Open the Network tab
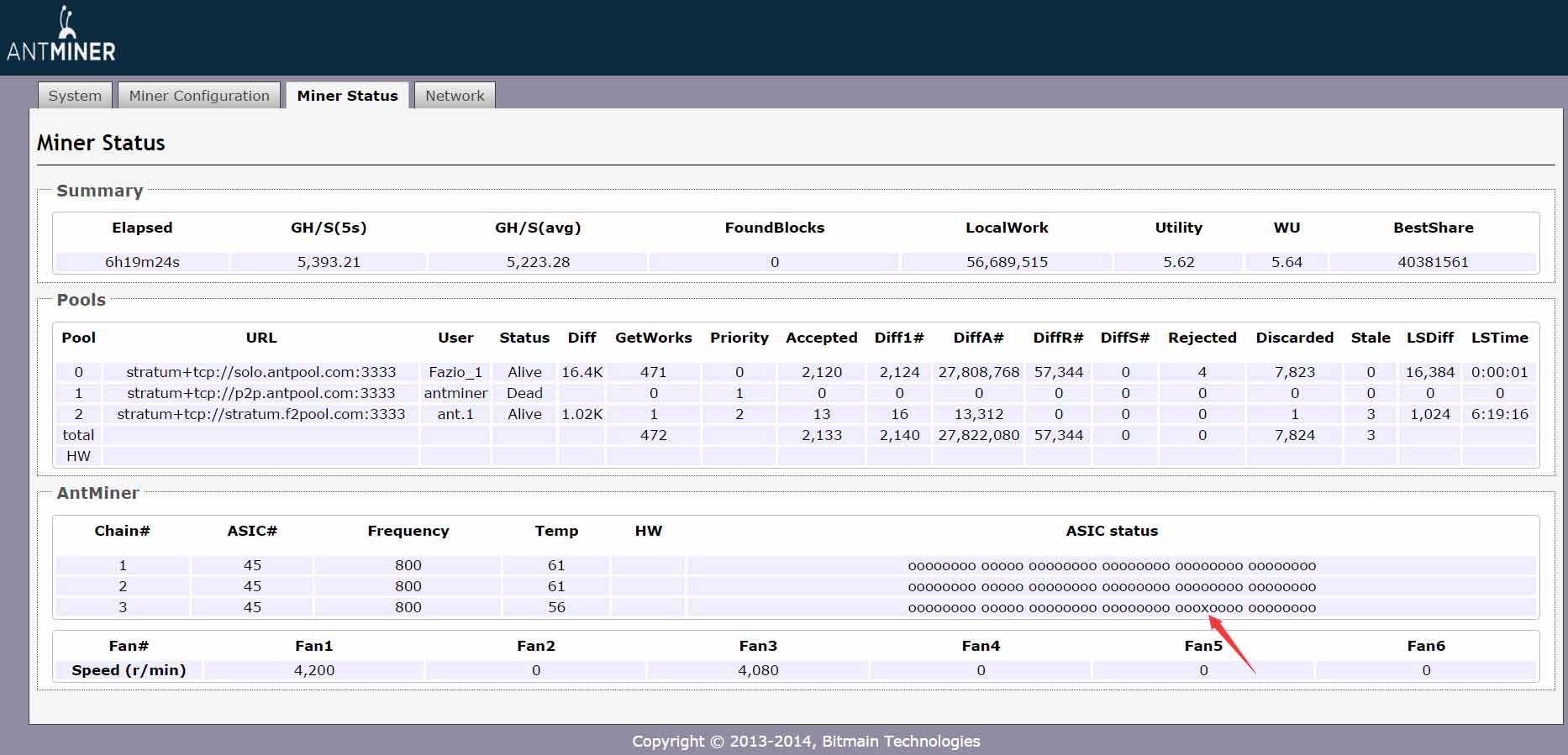The height and width of the screenshot is (755, 1568). (455, 96)
